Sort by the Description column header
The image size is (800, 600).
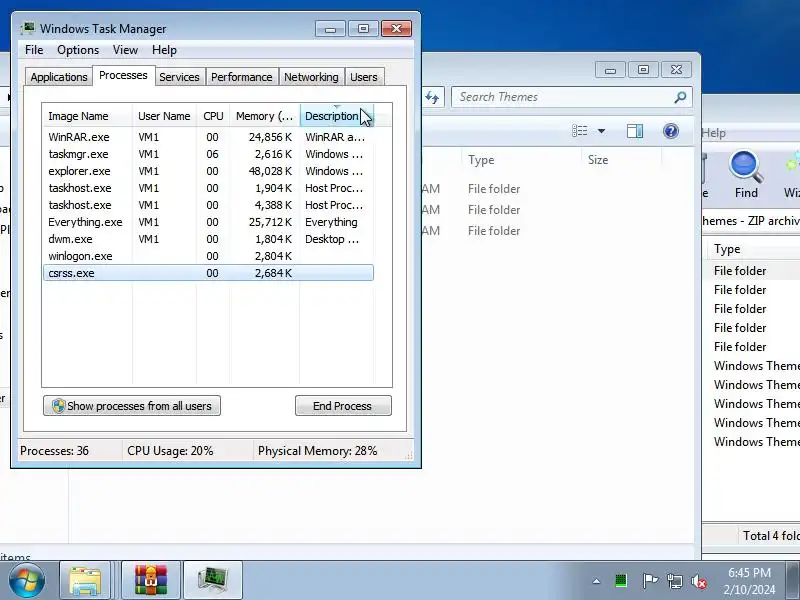coord(337,116)
